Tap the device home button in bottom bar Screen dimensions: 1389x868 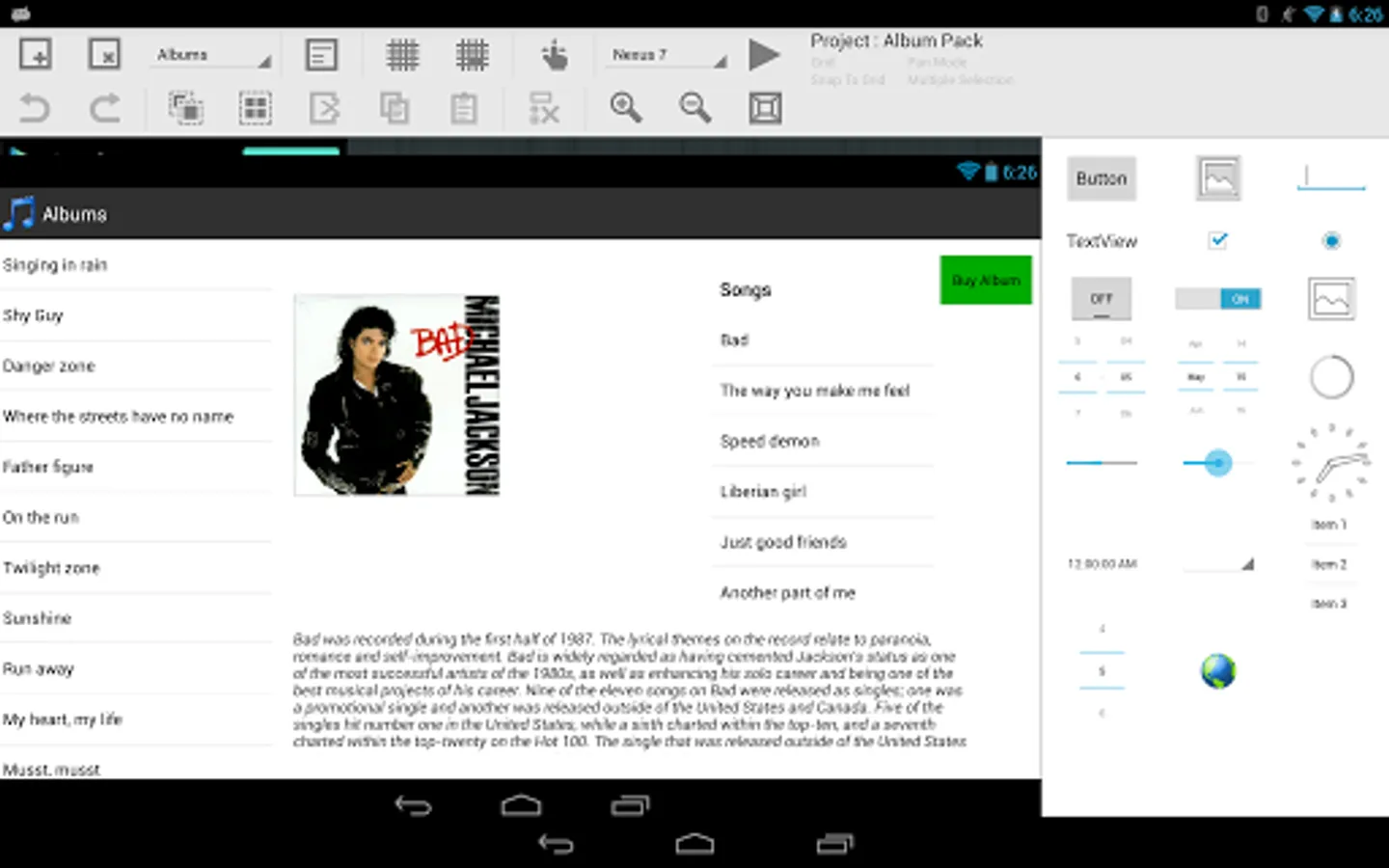pyautogui.click(x=694, y=844)
